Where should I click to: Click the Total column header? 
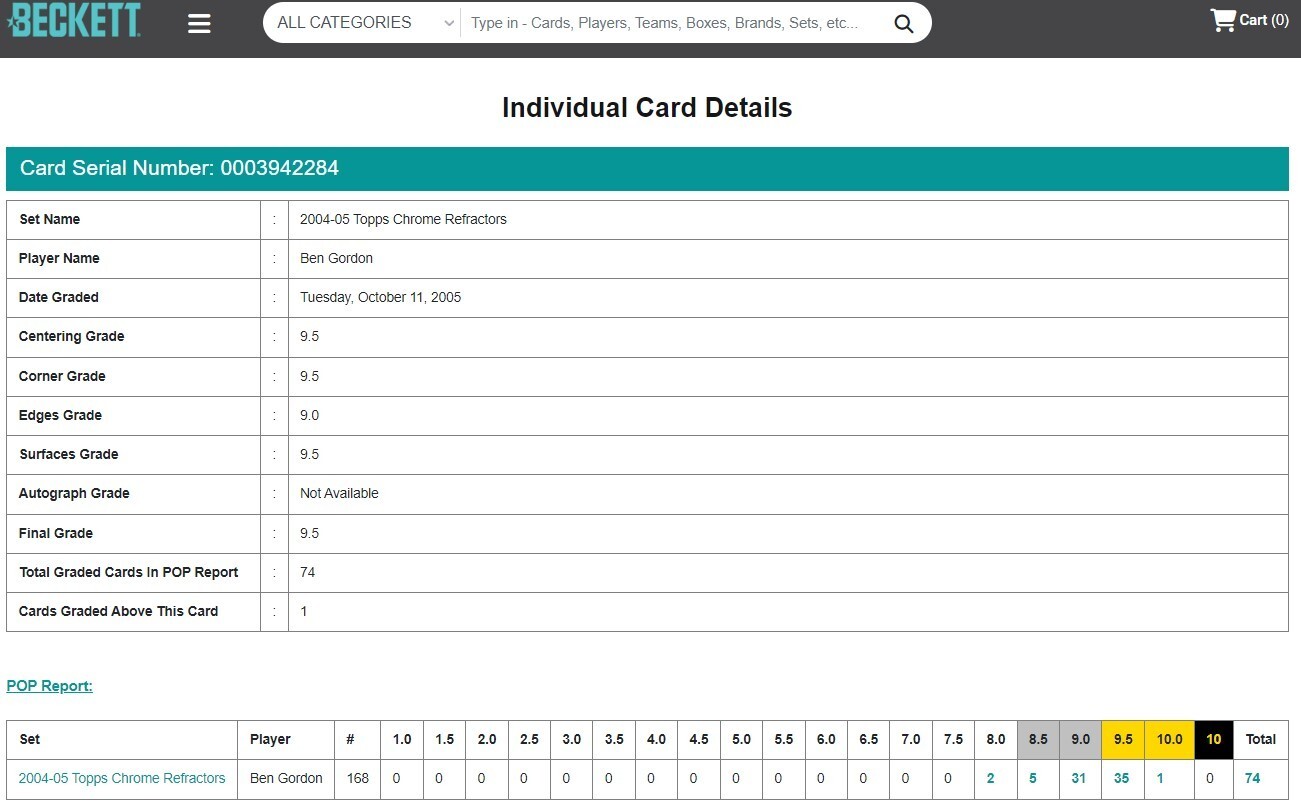coord(1261,739)
